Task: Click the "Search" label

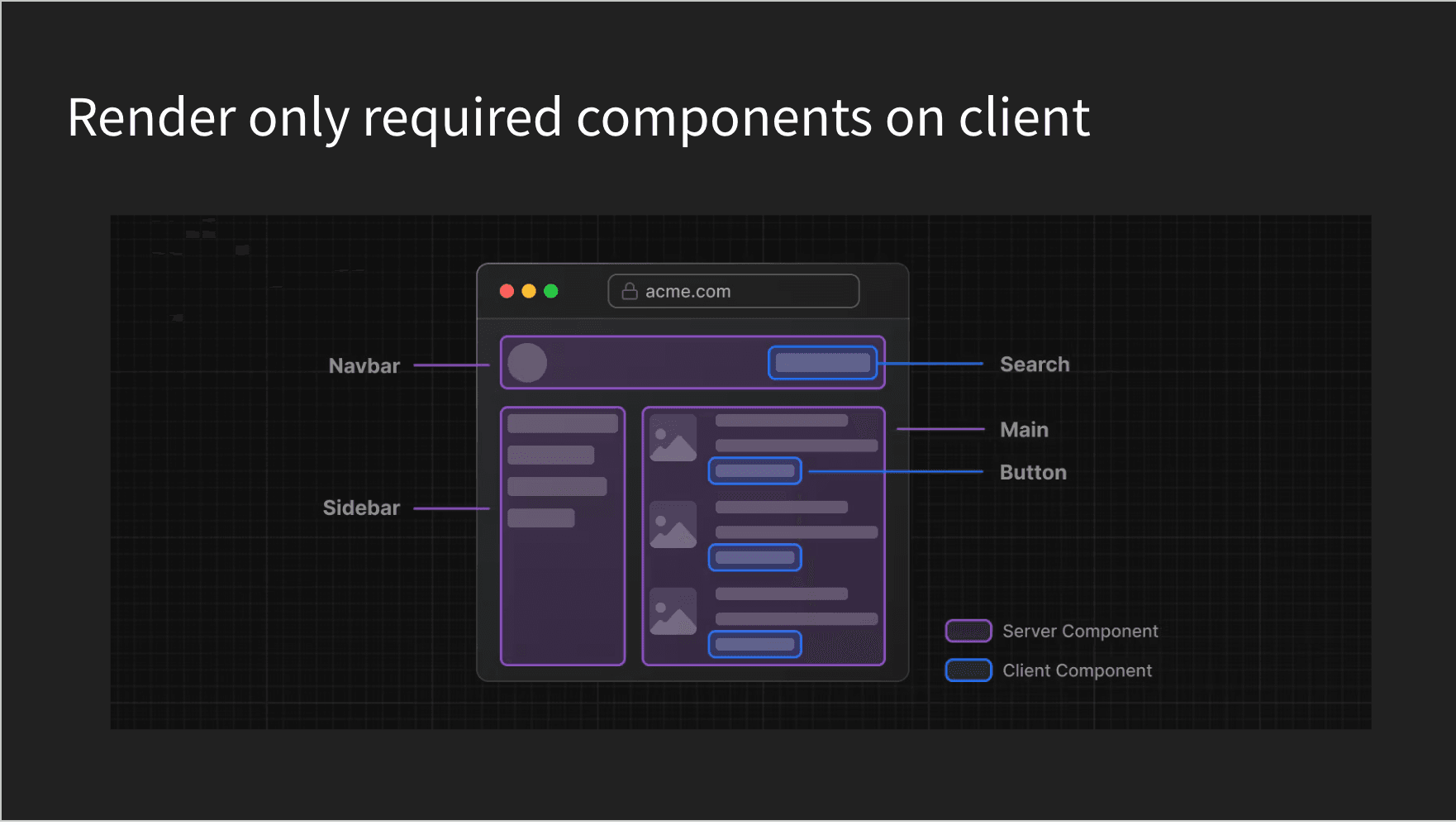Action: 1035,364
